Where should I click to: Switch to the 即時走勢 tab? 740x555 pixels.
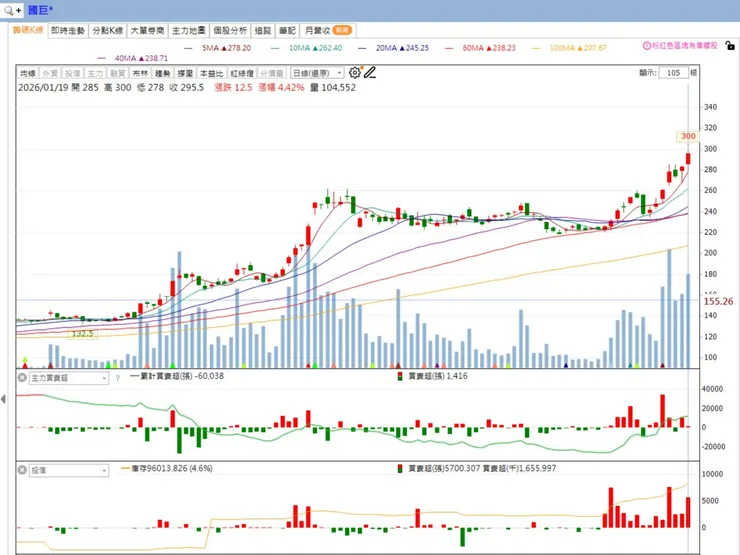[x=67, y=31]
